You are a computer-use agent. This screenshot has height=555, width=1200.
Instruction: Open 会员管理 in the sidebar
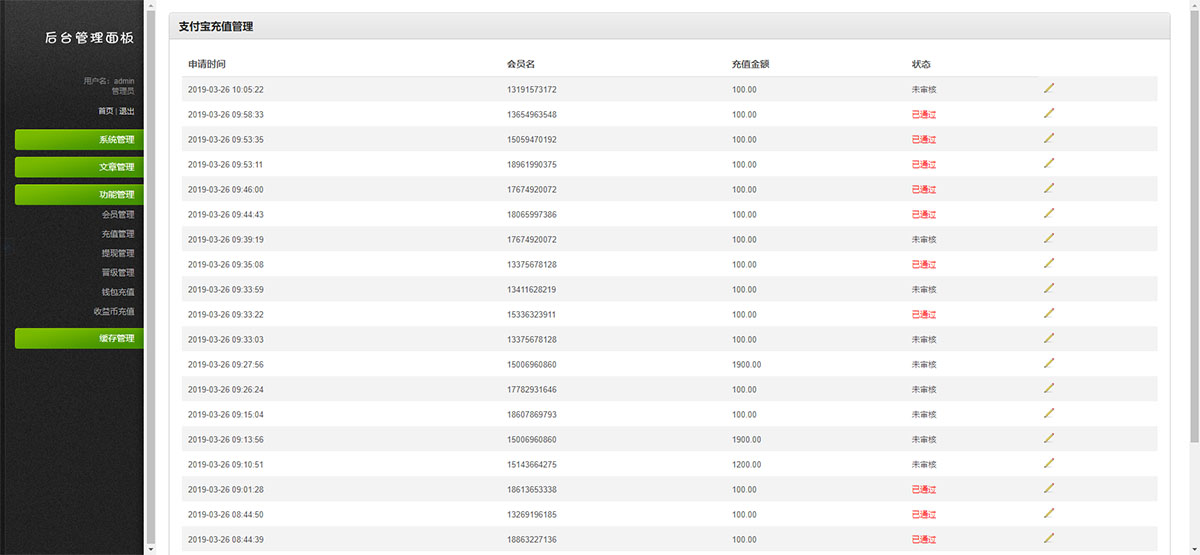click(x=117, y=215)
